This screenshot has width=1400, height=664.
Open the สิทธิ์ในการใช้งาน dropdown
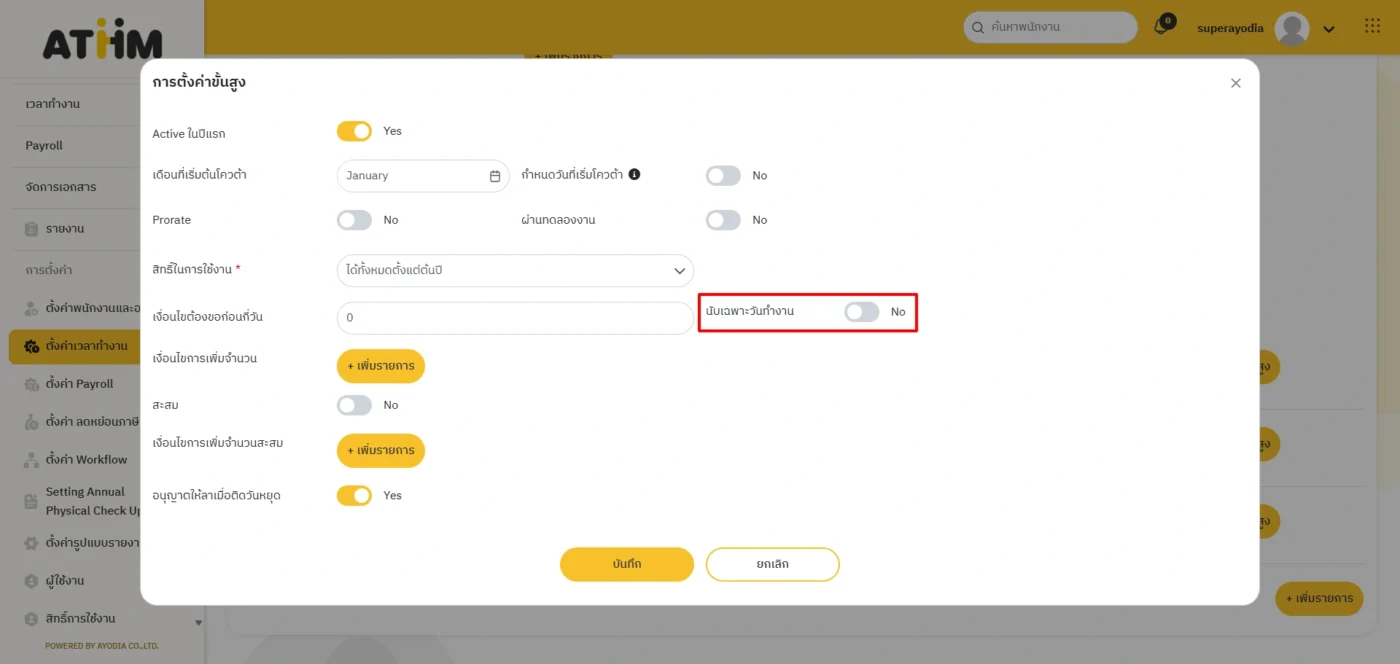[515, 270]
